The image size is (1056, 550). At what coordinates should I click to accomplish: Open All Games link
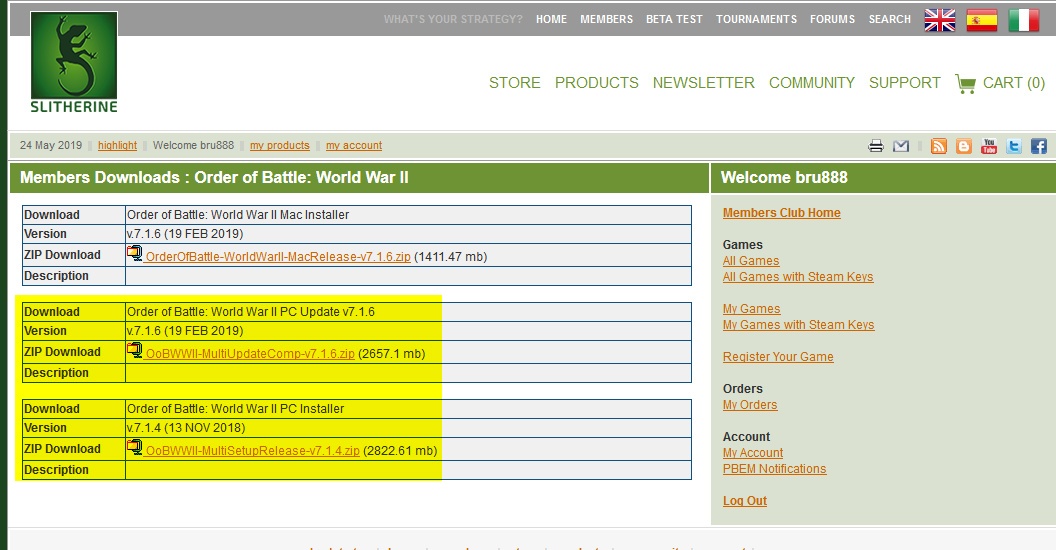point(751,261)
